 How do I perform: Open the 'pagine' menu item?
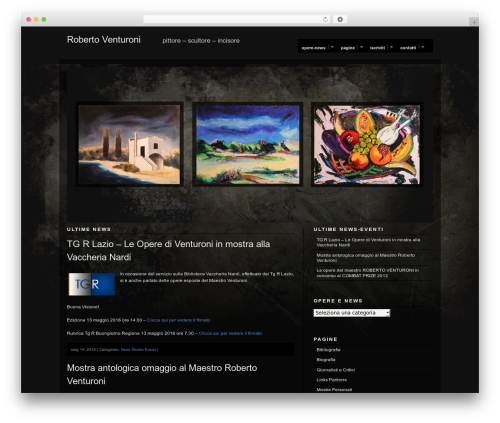point(348,48)
